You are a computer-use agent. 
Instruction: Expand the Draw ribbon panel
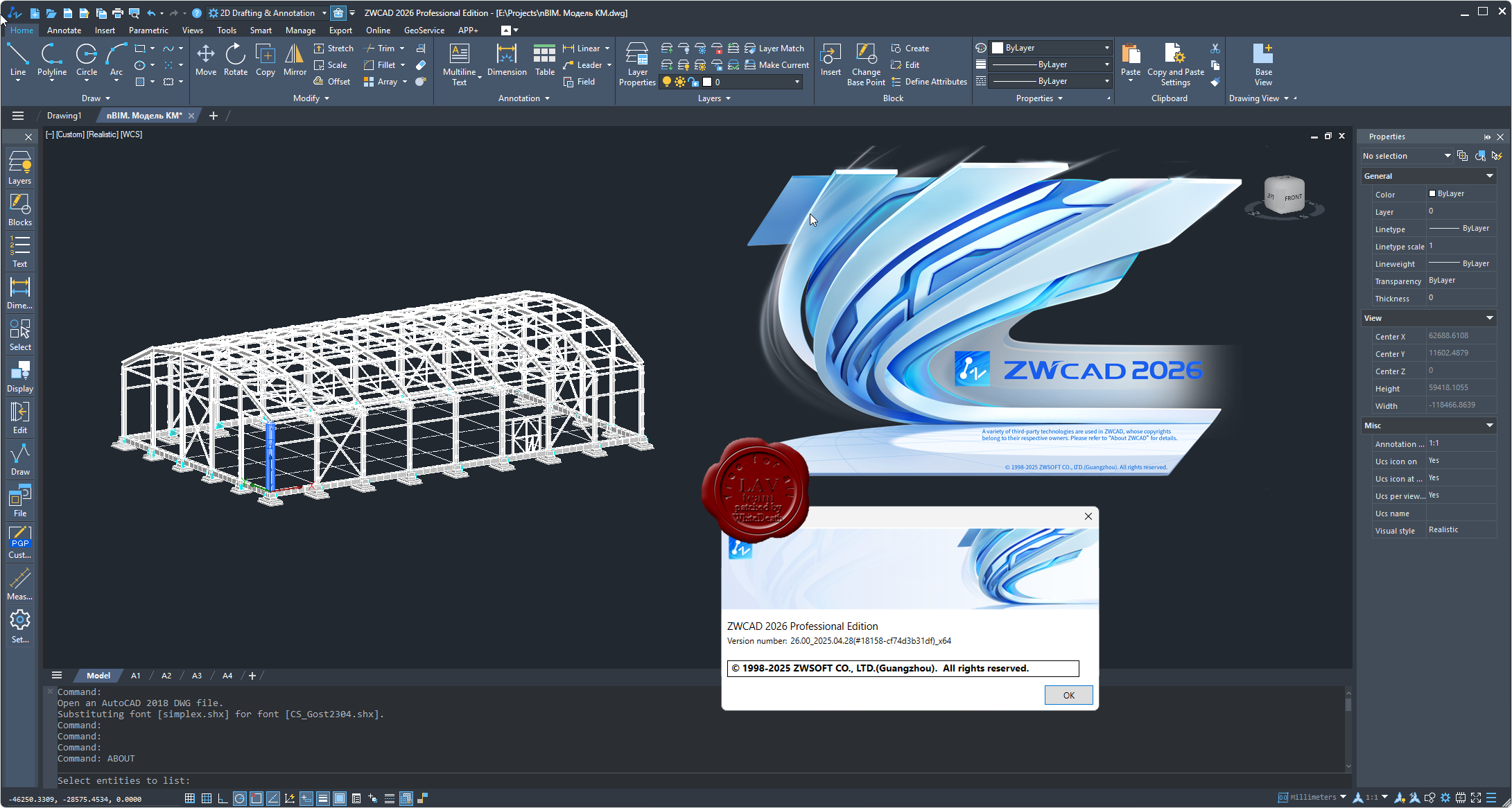pyautogui.click(x=96, y=98)
